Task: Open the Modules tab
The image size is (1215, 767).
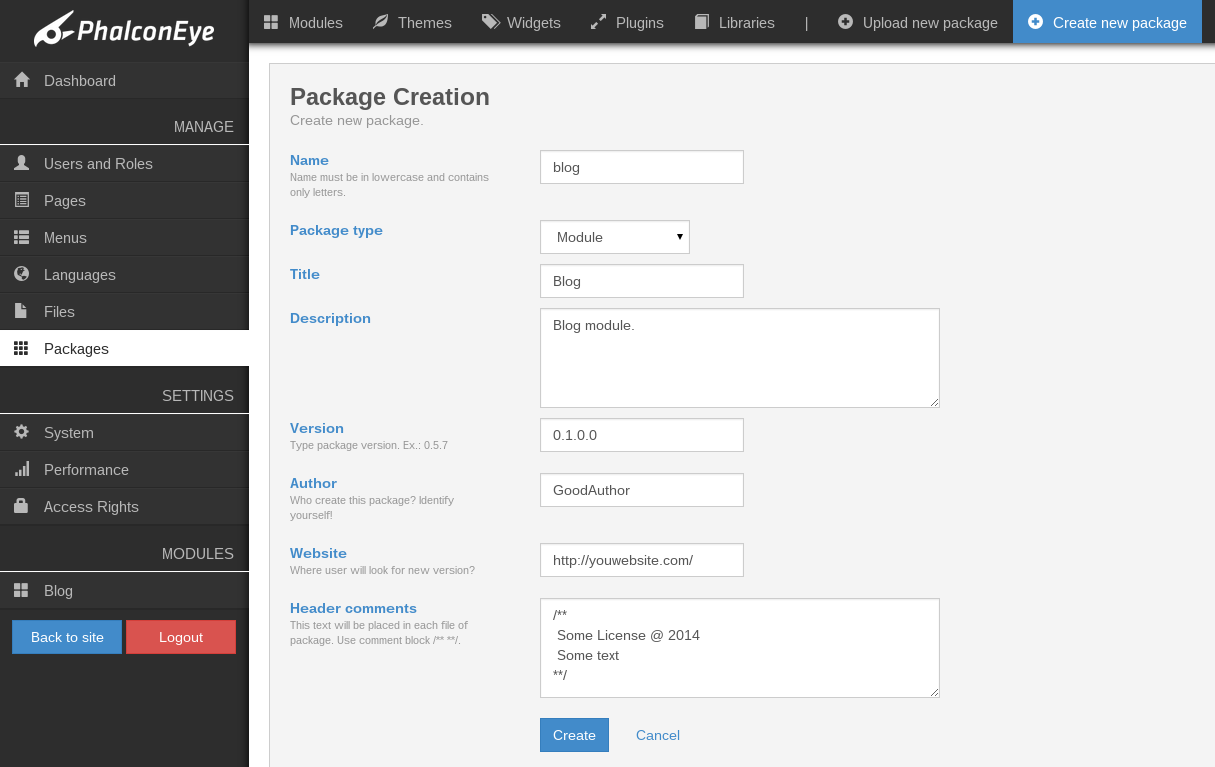Action: coord(303,22)
